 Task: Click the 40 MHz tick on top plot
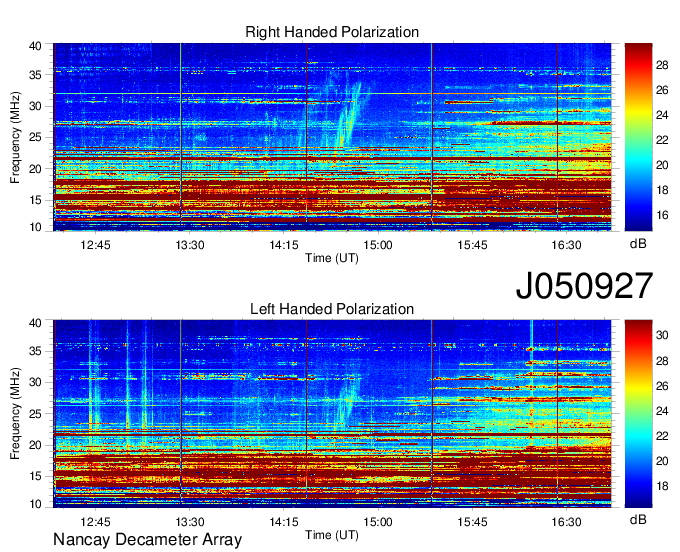[35, 46]
